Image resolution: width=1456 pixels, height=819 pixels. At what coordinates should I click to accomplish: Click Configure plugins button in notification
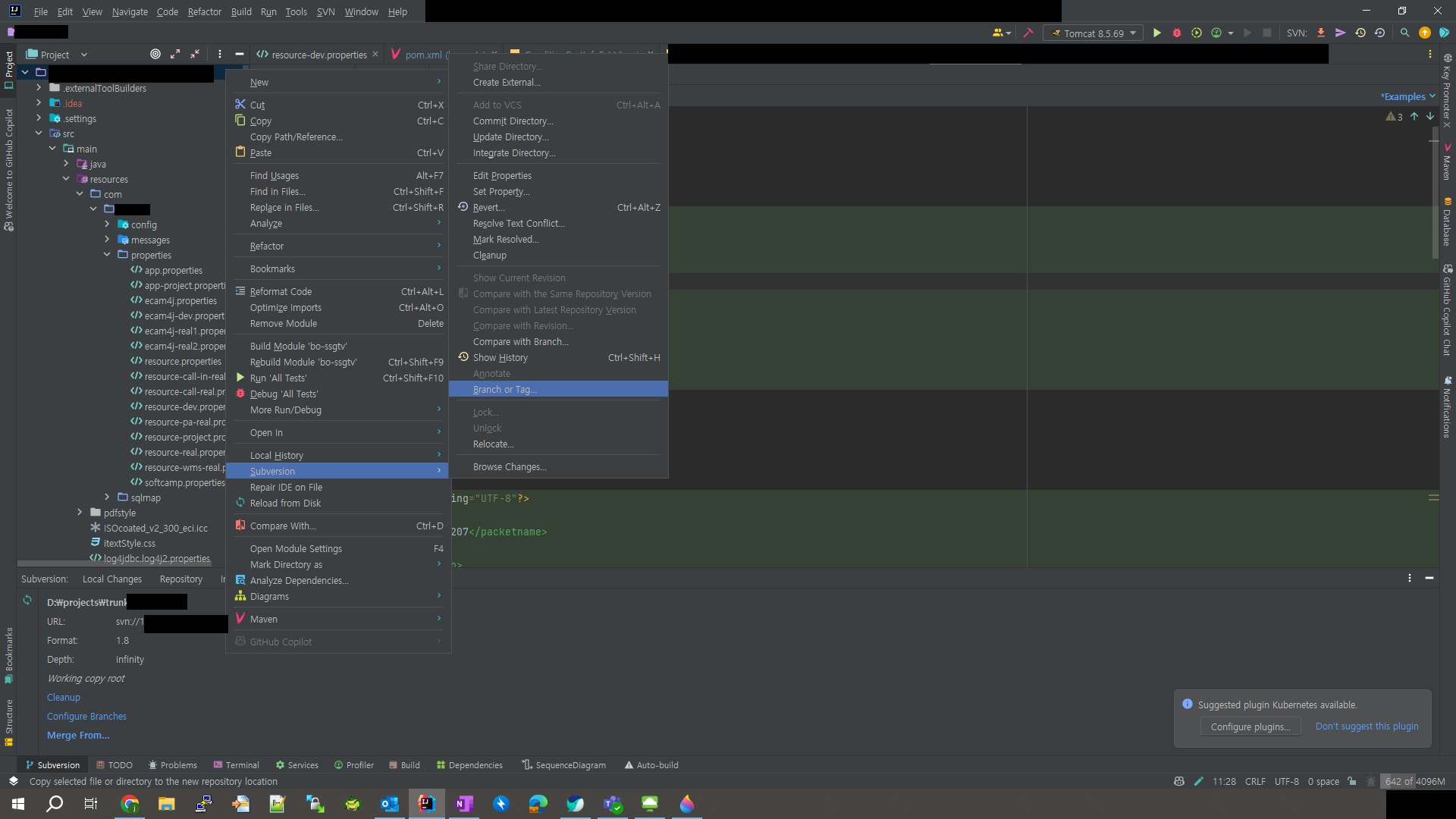pyautogui.click(x=1250, y=726)
